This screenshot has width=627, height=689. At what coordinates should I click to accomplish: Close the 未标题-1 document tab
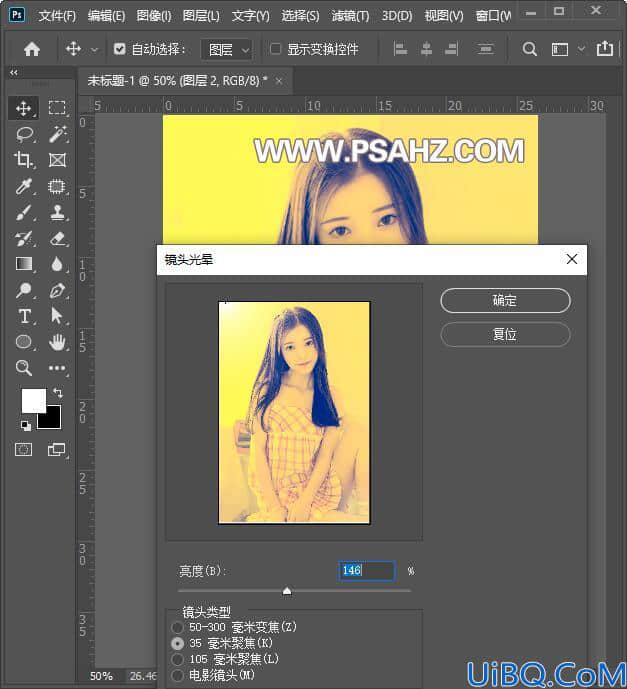coord(279,81)
